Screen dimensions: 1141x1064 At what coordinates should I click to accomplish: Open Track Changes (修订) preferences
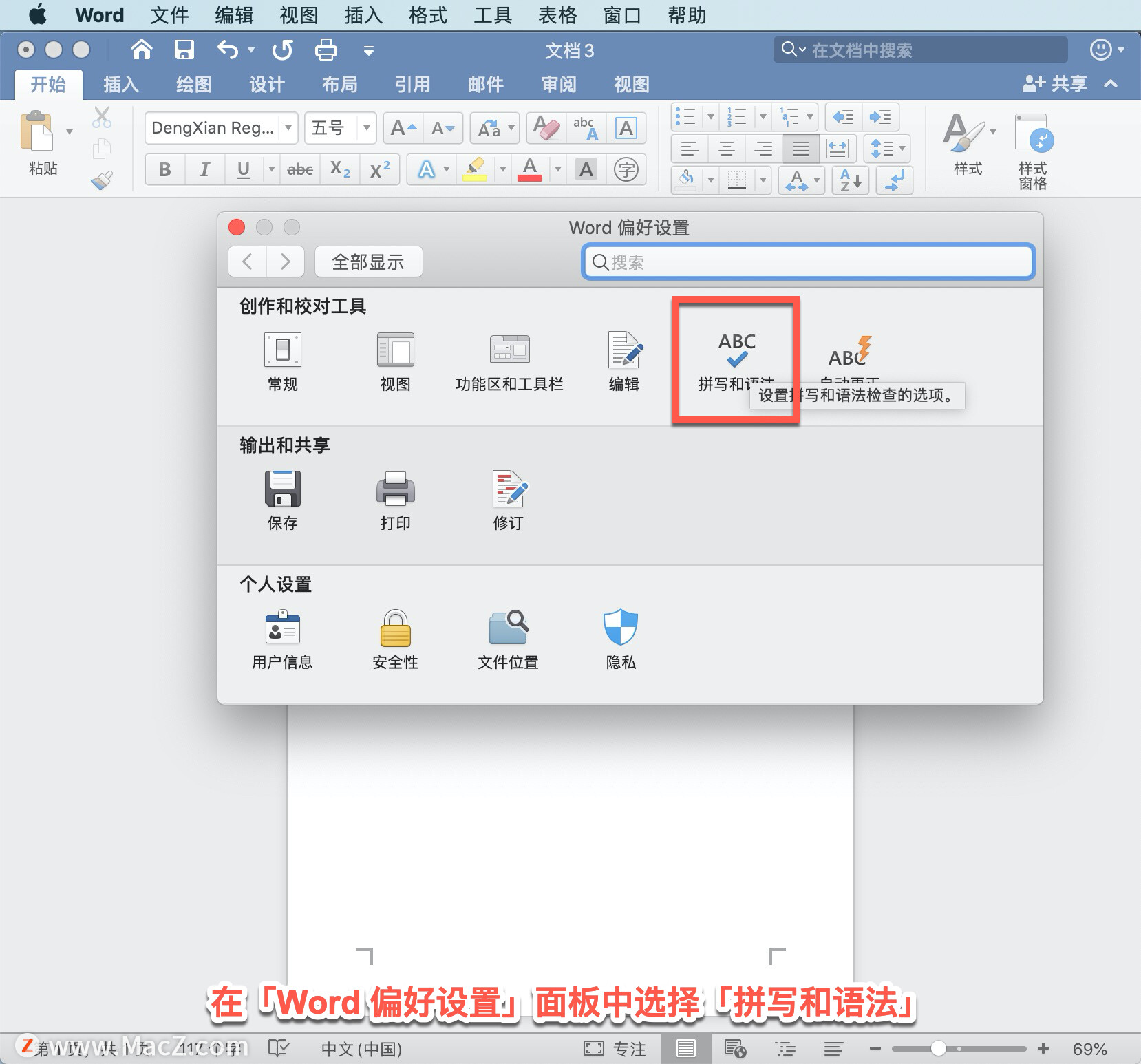point(509,500)
